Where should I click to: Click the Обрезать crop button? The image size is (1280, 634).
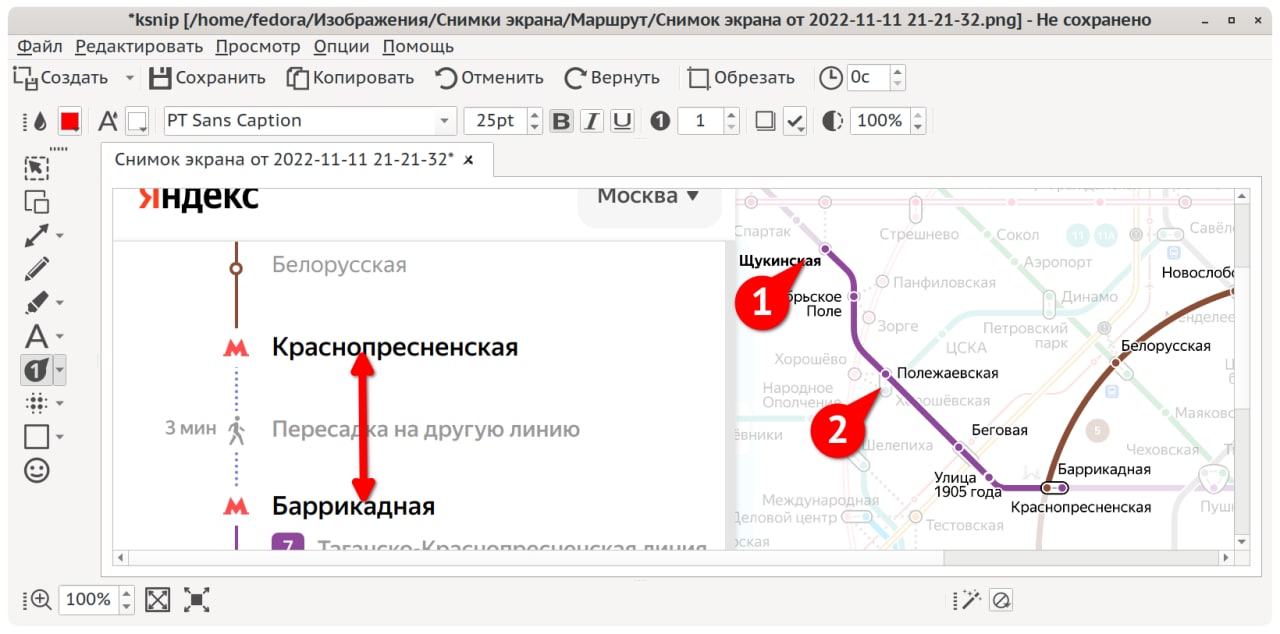741,77
